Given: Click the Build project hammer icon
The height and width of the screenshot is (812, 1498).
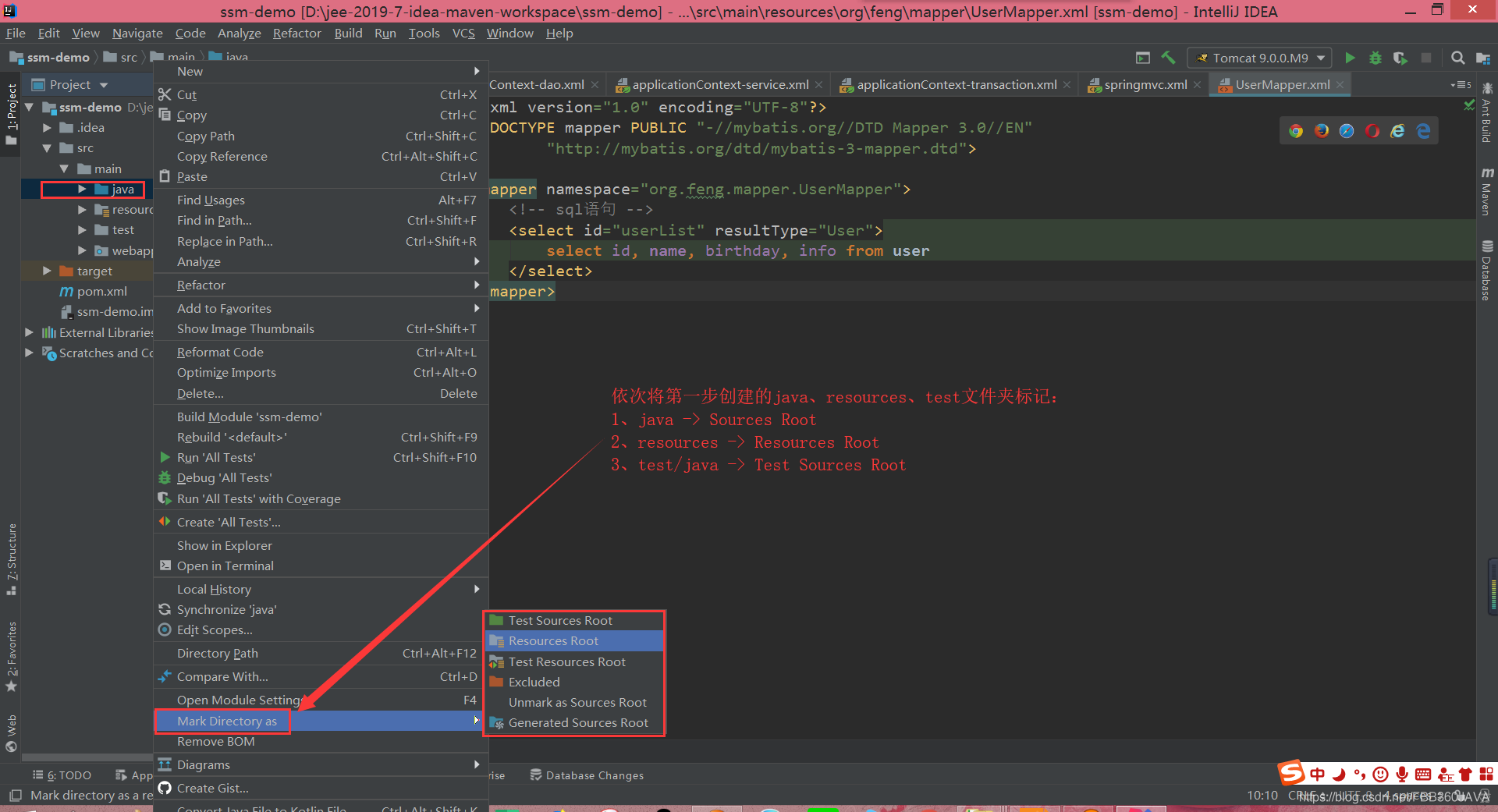Looking at the screenshot, I should 1168,58.
